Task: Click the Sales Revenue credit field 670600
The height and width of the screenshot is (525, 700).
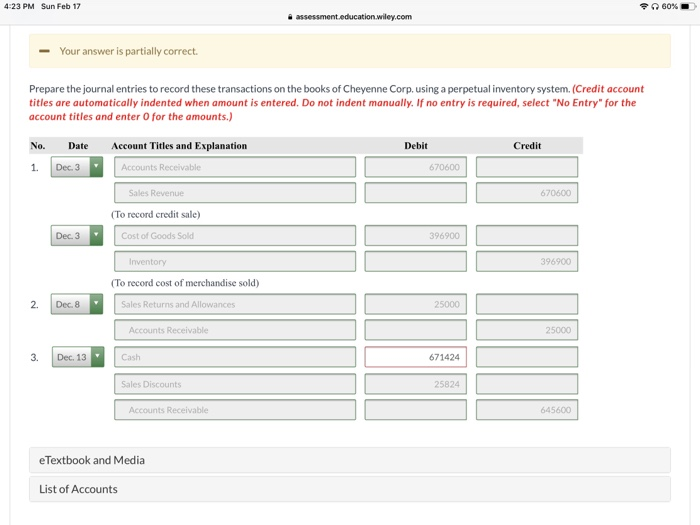Action: tap(527, 193)
